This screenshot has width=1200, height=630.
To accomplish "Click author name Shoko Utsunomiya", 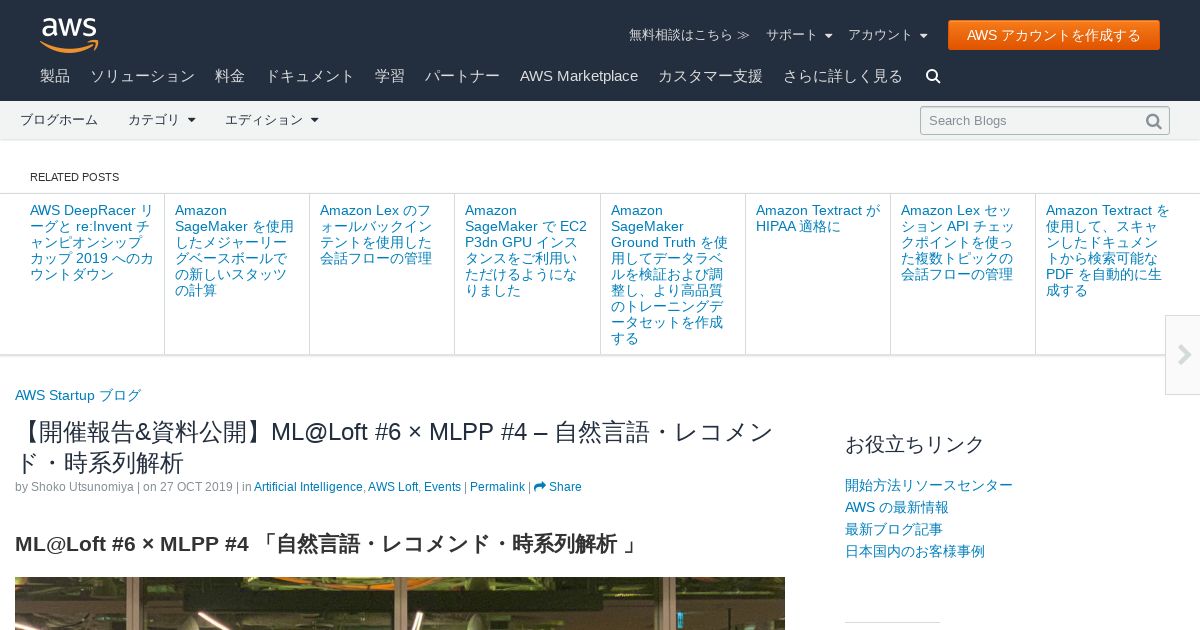I will [x=82, y=487].
